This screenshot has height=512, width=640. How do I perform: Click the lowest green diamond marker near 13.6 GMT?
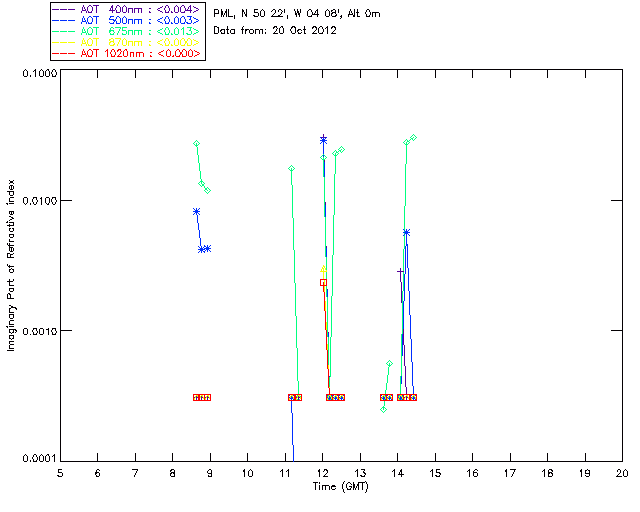coord(383,409)
